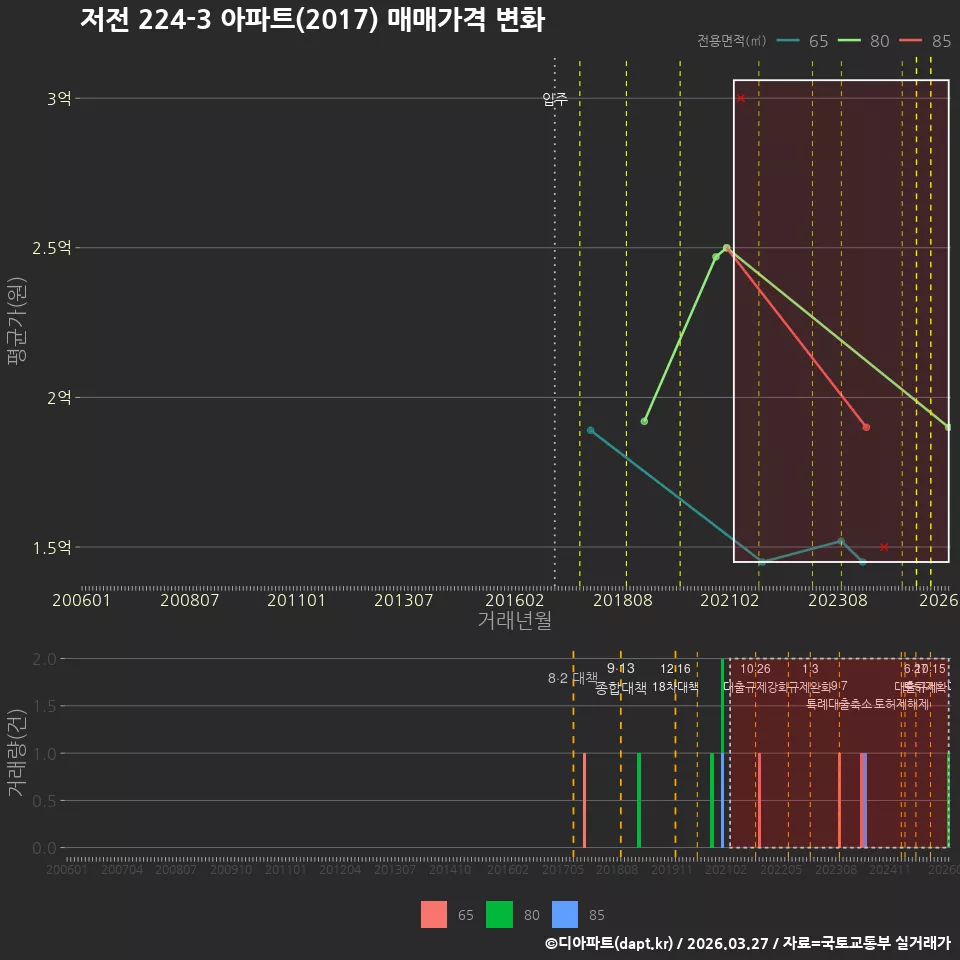Click the teal 65 line legend marker
Screen dimensions: 960x960
pos(788,41)
